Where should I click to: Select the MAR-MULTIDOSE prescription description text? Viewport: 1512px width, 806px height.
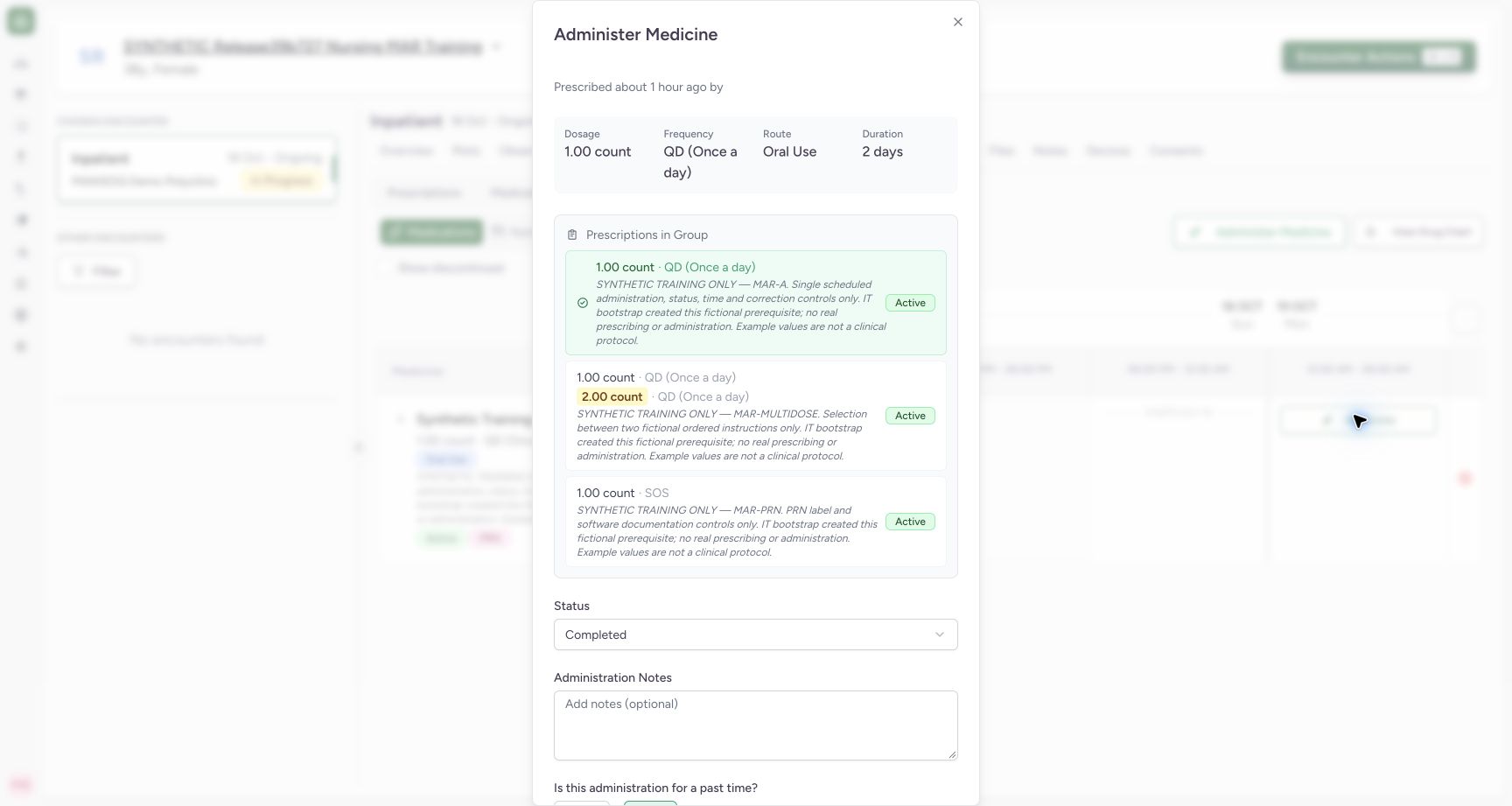point(723,435)
